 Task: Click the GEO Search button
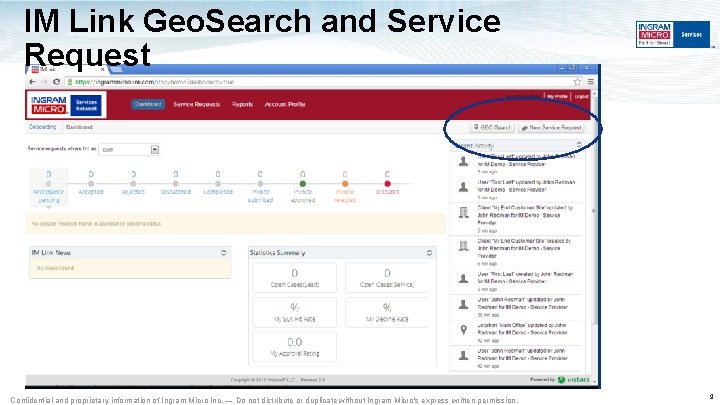coord(492,127)
